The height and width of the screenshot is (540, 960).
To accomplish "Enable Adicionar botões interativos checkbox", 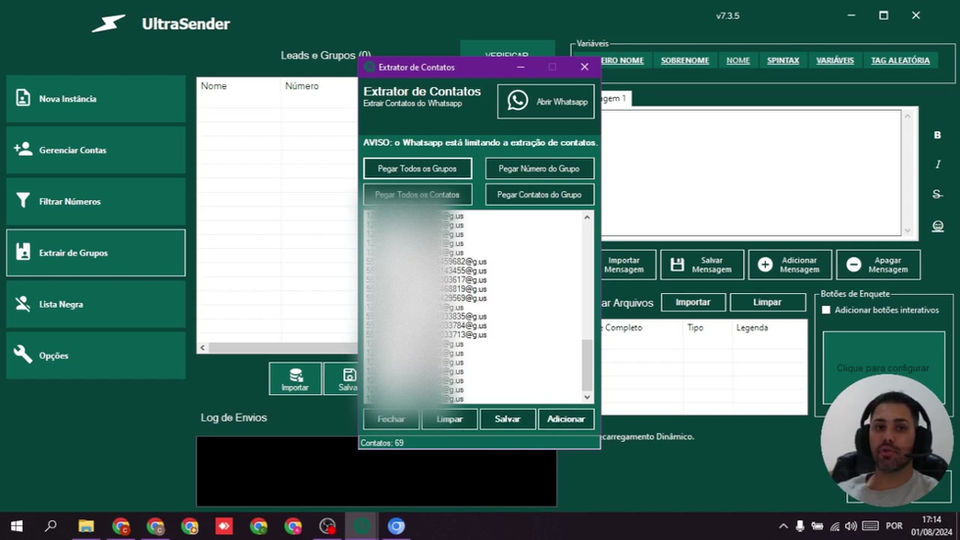I will click(826, 310).
